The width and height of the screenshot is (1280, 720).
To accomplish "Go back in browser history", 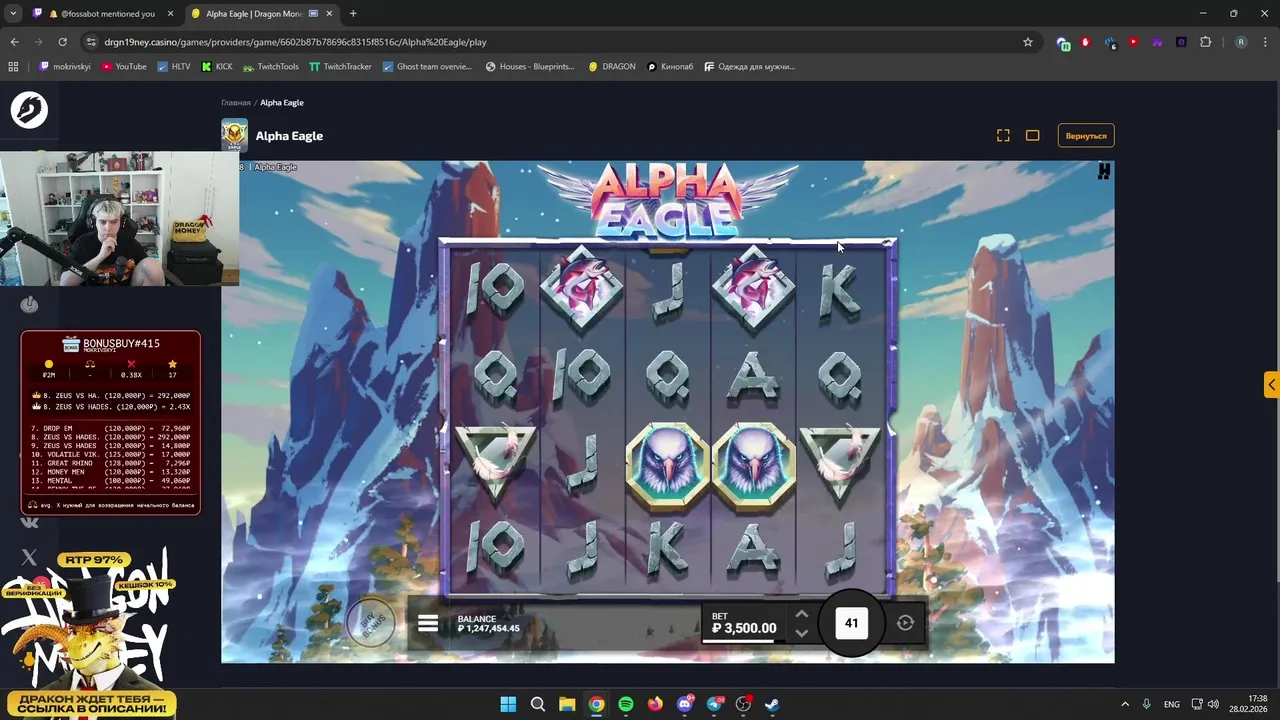I will [x=14, y=42].
